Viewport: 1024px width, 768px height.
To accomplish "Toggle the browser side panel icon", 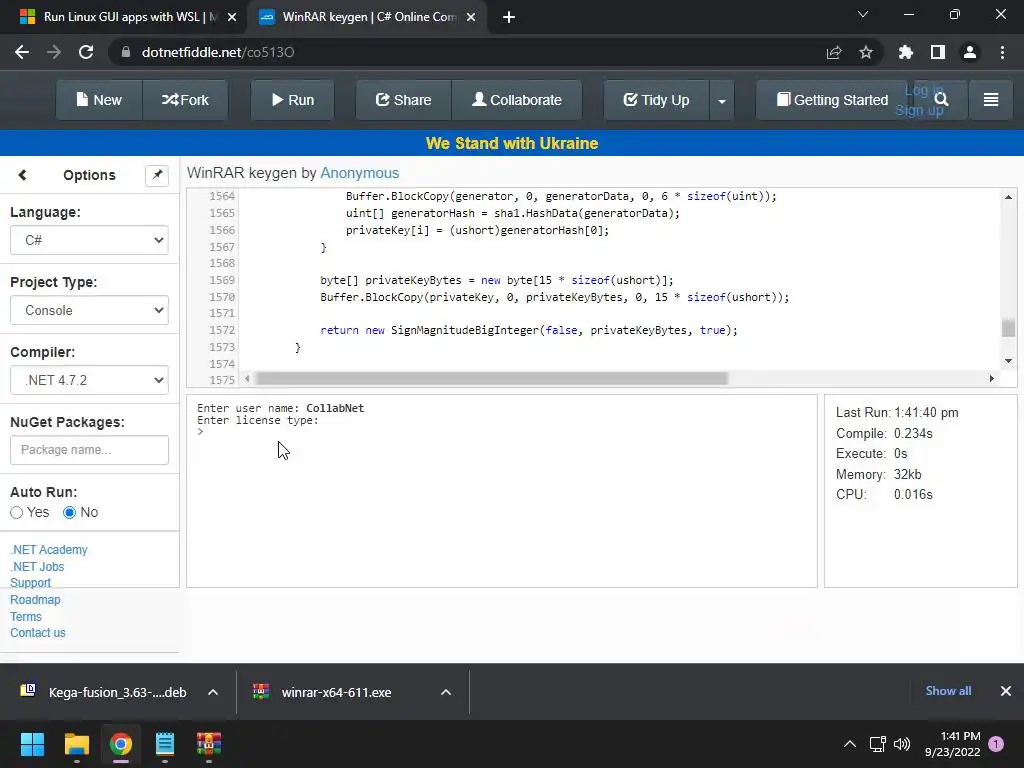I will [x=938, y=52].
